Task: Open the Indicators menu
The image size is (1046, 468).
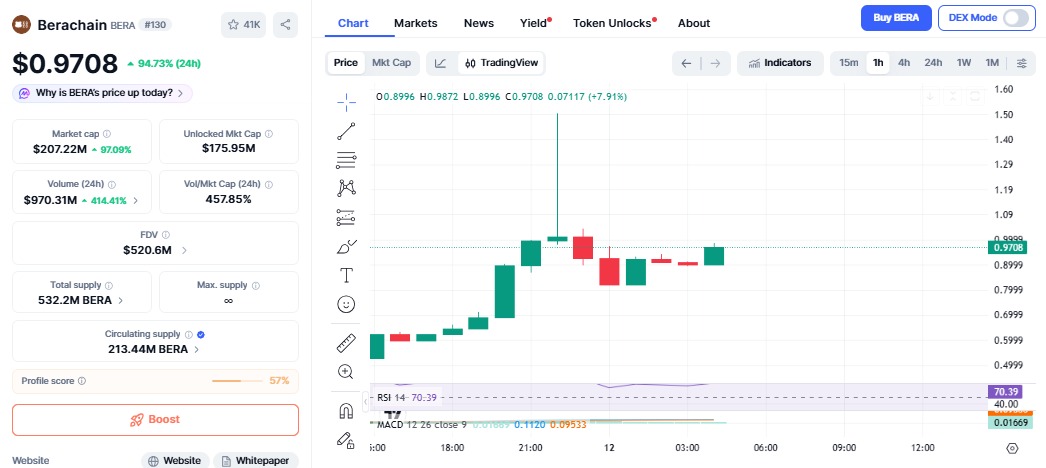Action: coord(780,63)
